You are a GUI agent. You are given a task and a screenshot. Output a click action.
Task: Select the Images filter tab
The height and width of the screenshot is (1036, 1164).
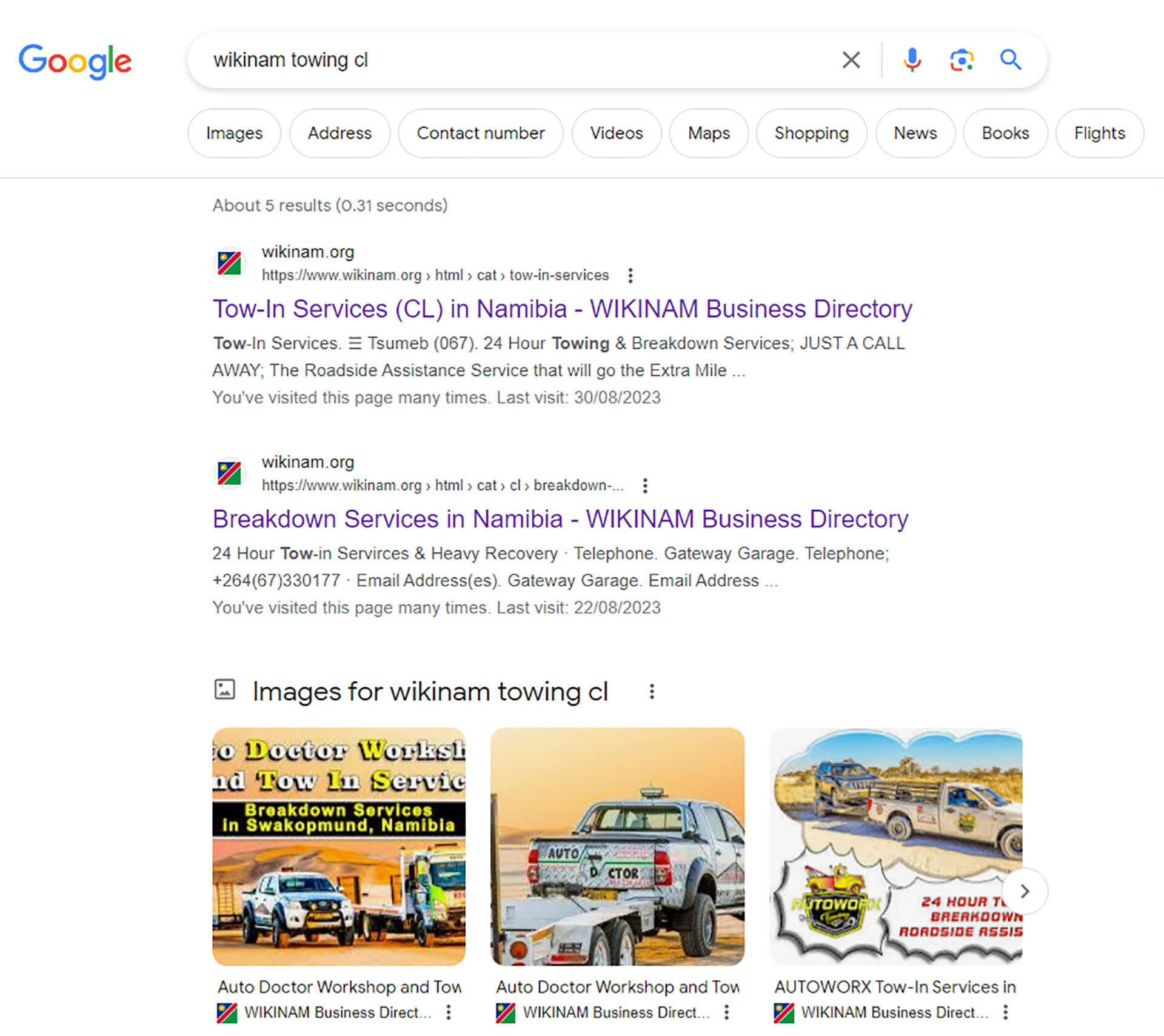(x=234, y=133)
